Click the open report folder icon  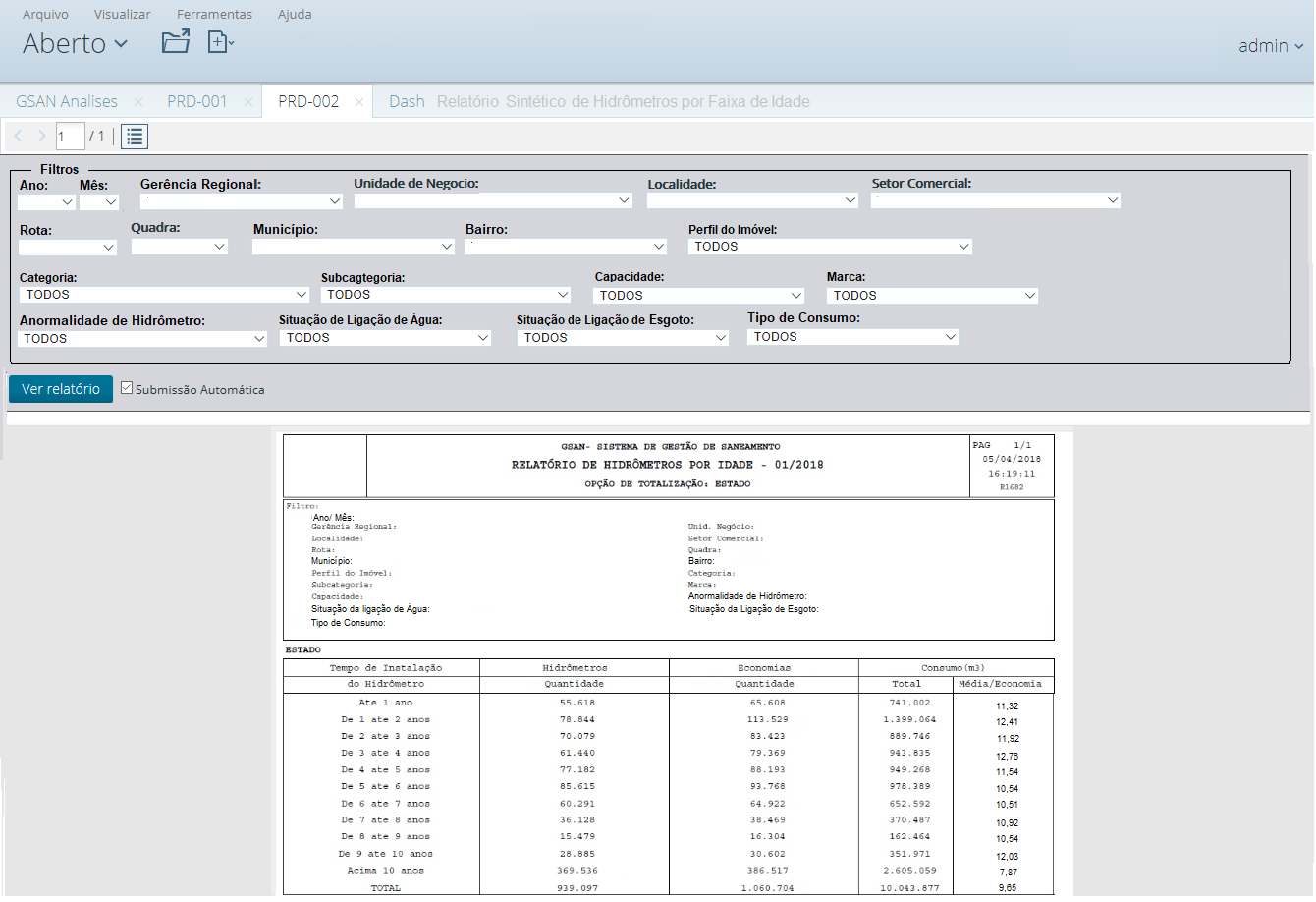[x=175, y=42]
